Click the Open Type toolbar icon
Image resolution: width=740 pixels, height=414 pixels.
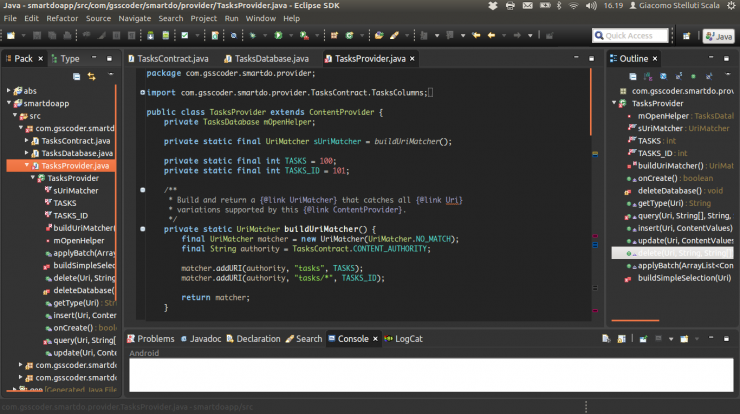[x=379, y=35]
